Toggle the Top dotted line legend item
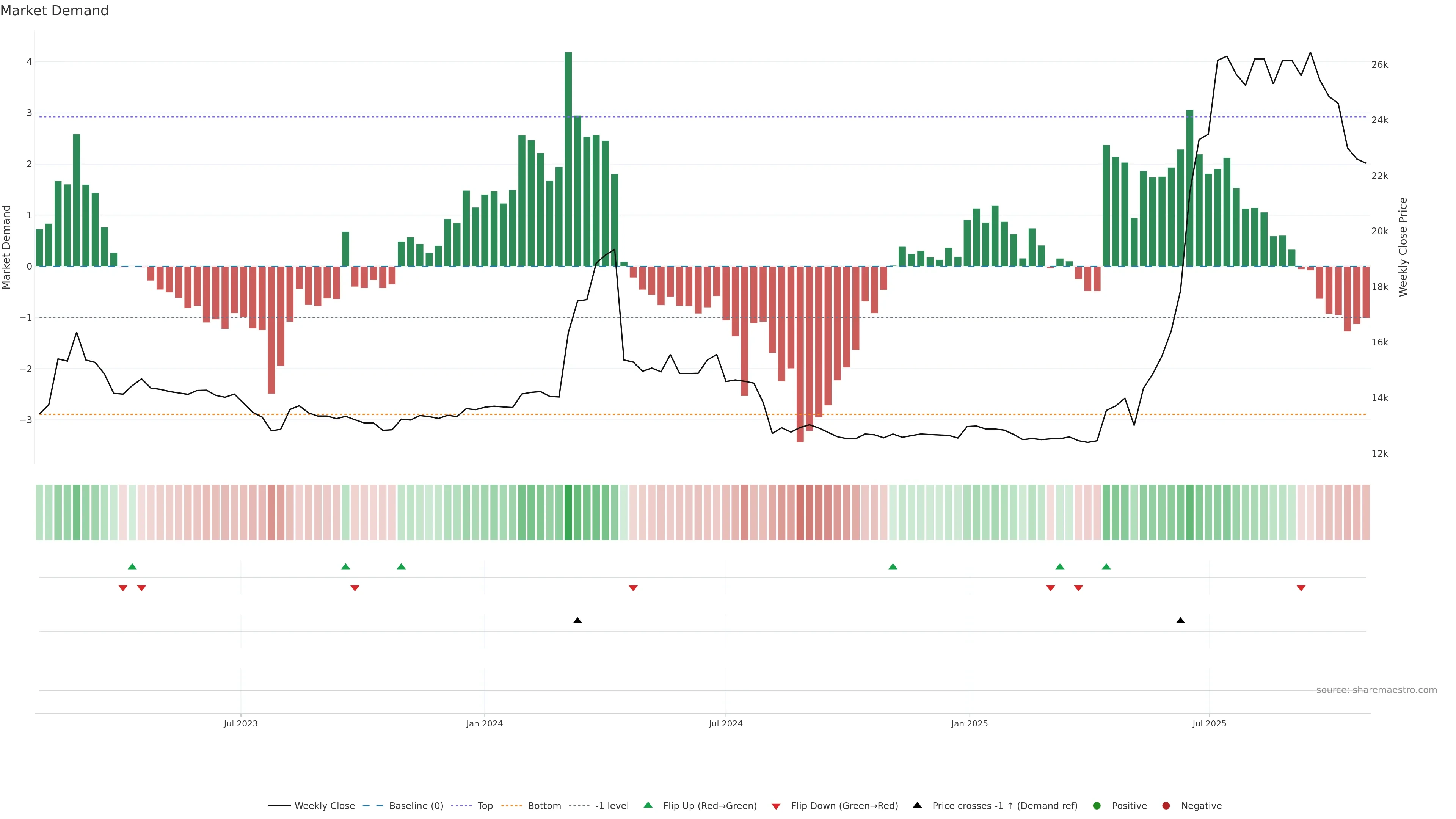 pos(485,806)
